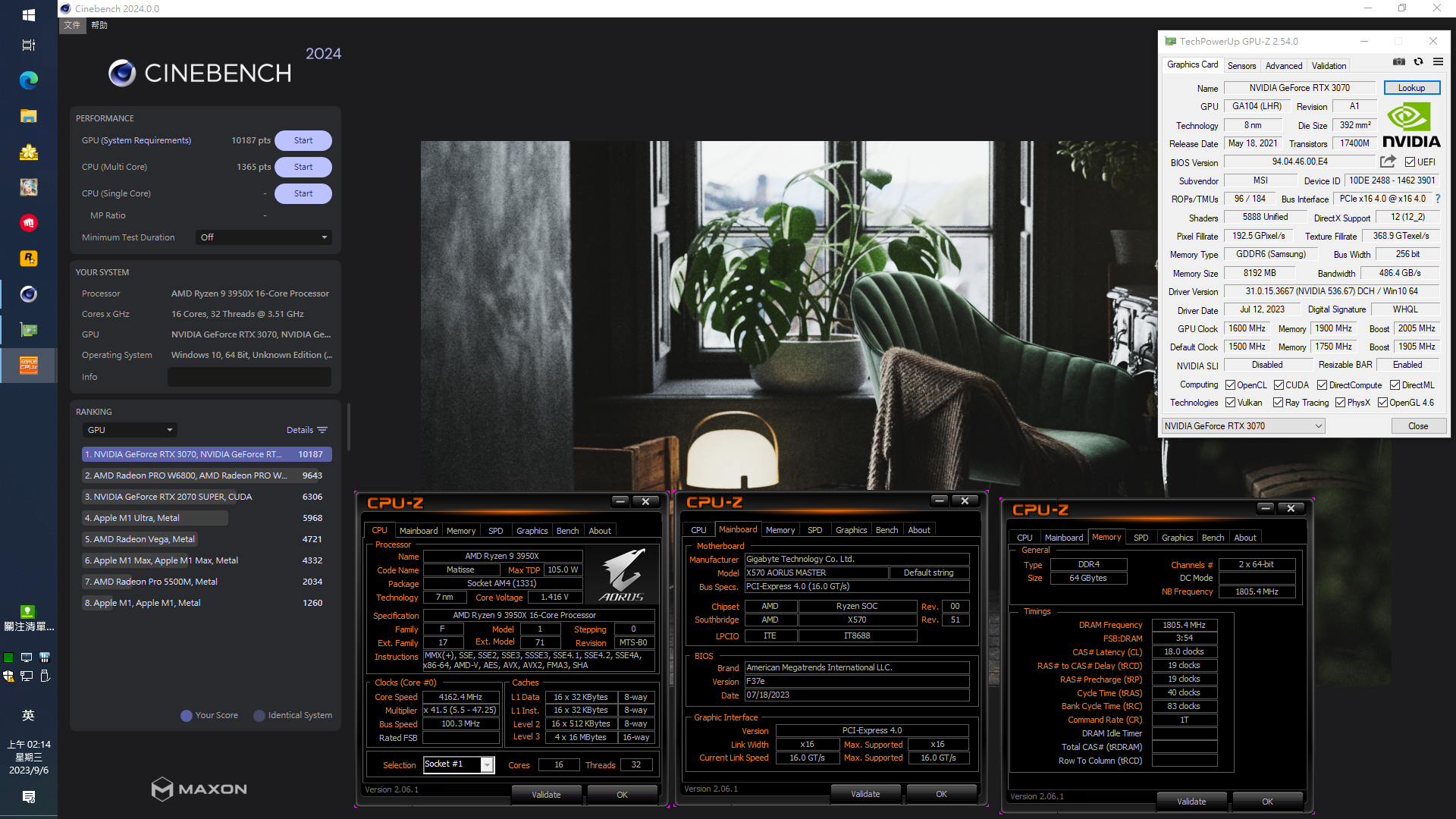1456x819 pixels.
Task: Click the taskbar clock showing 02:14
Action: 28,757
